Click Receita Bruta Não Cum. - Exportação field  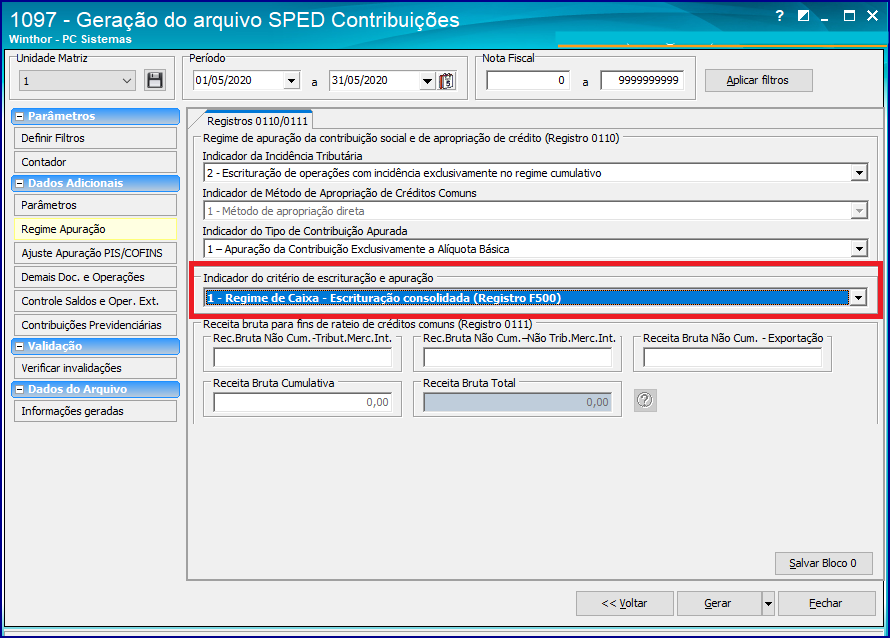[732, 357]
